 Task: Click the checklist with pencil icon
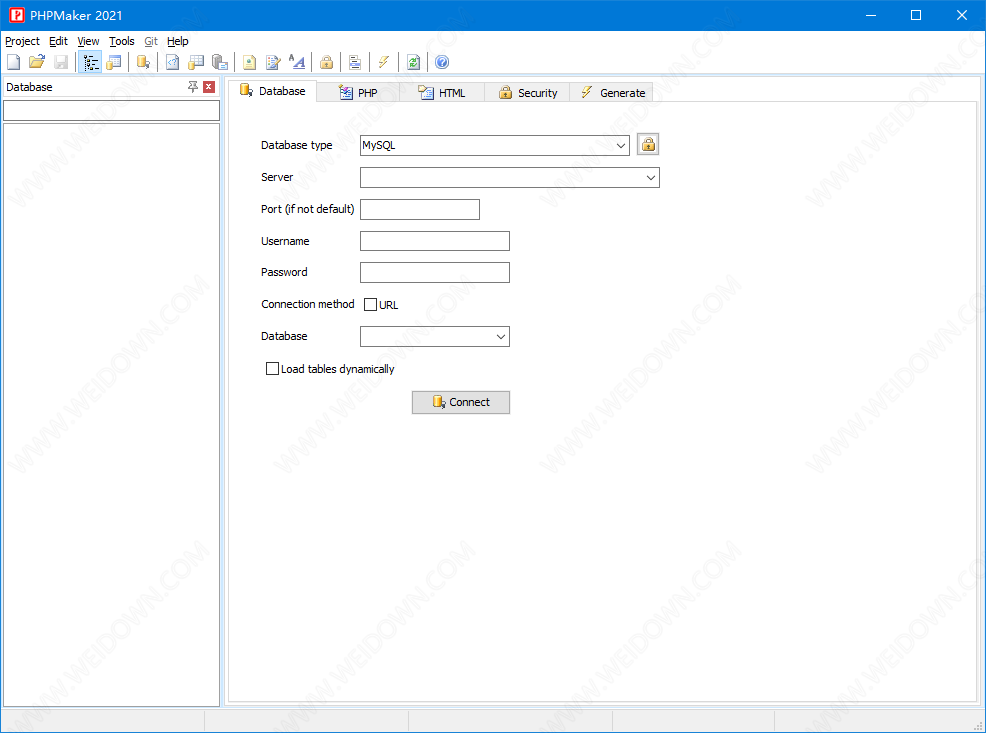point(273,62)
